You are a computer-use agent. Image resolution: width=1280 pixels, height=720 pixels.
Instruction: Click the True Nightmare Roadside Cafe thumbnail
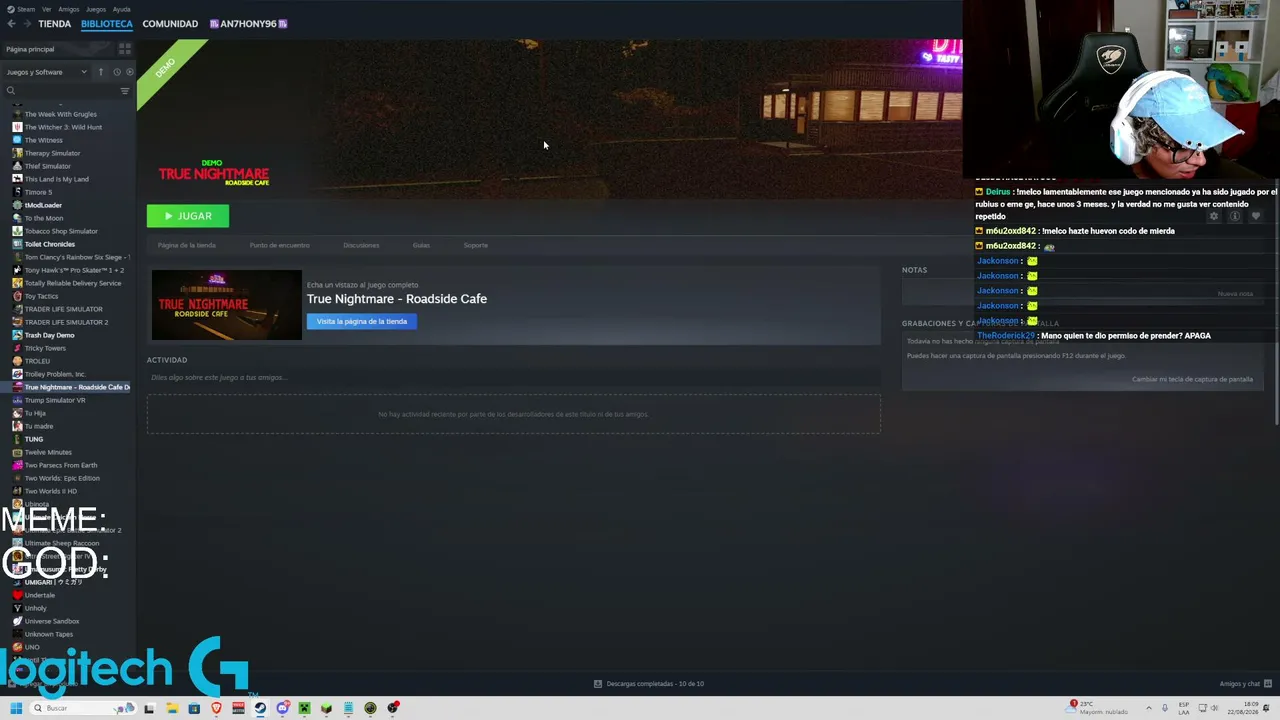click(x=227, y=305)
